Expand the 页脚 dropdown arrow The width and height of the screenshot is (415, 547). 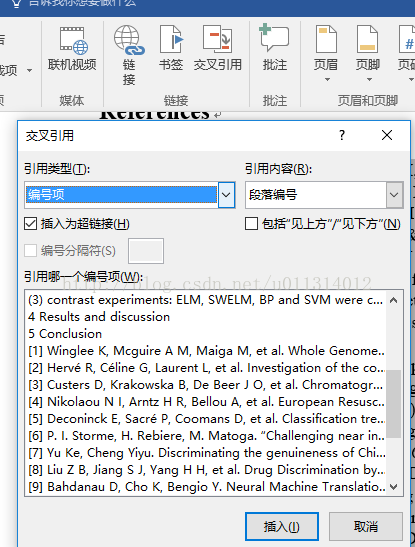tap(369, 80)
